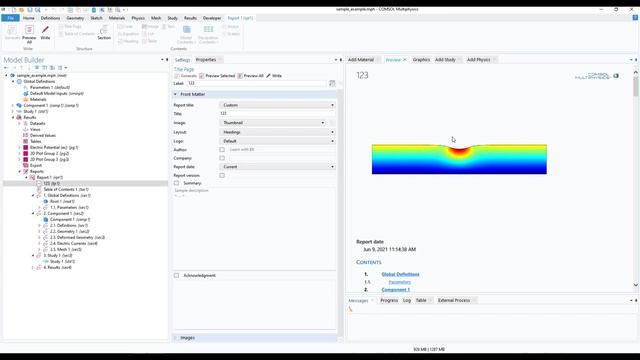This screenshot has height=360, width=640.
Task: Open Component 1 link in contents
Action: click(396, 290)
